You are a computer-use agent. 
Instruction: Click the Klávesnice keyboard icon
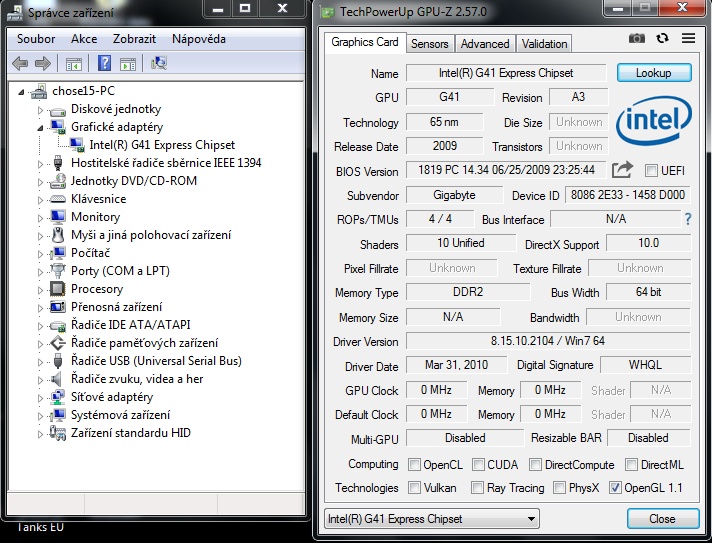tap(58, 199)
